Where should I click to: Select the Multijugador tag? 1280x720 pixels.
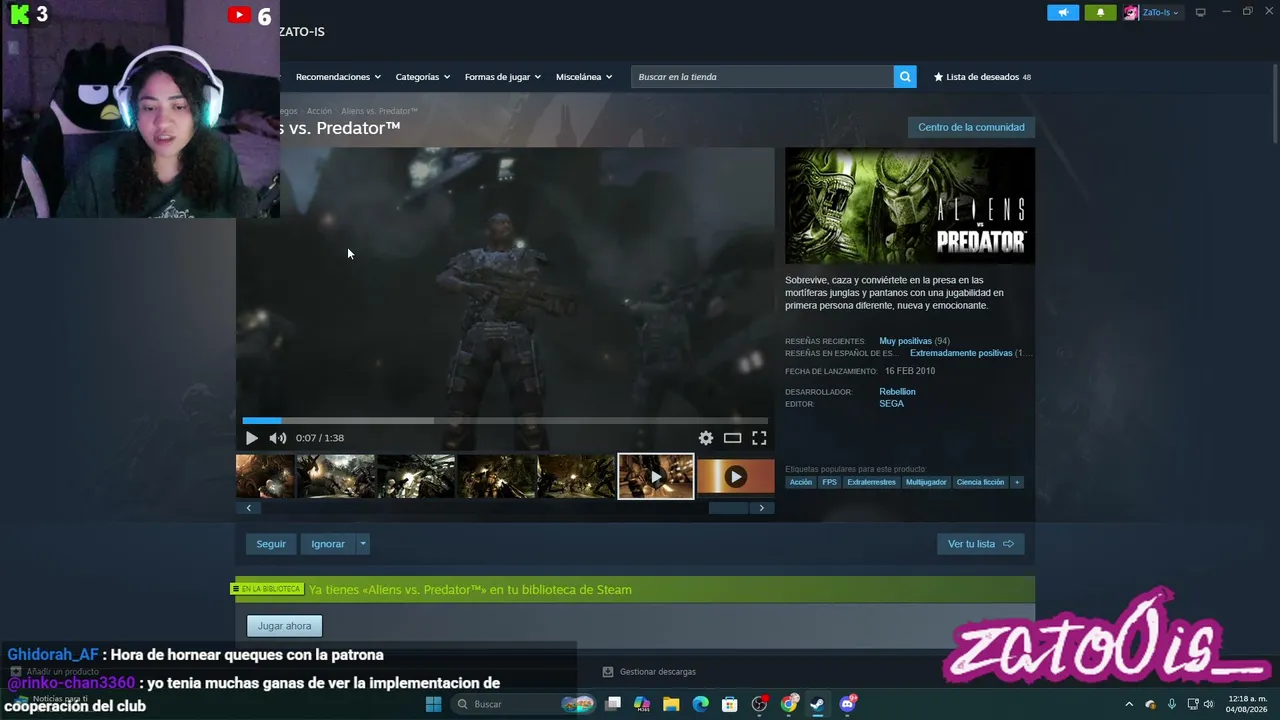[x=927, y=482]
